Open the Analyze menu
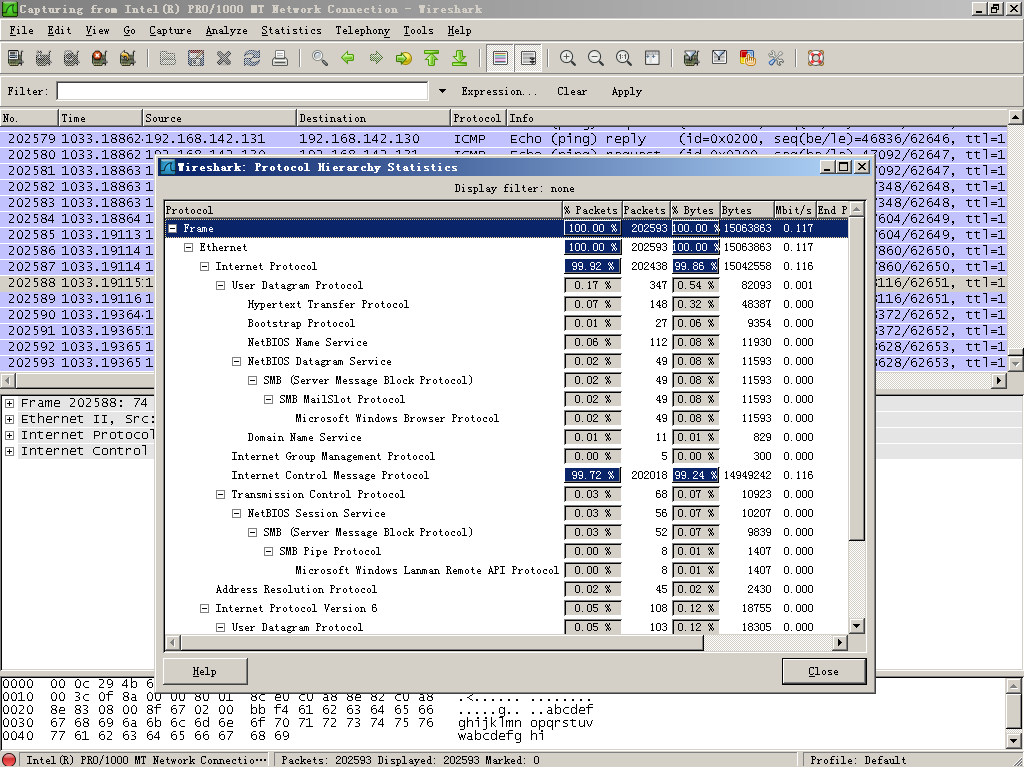The width and height of the screenshot is (1024, 768). [x=226, y=31]
